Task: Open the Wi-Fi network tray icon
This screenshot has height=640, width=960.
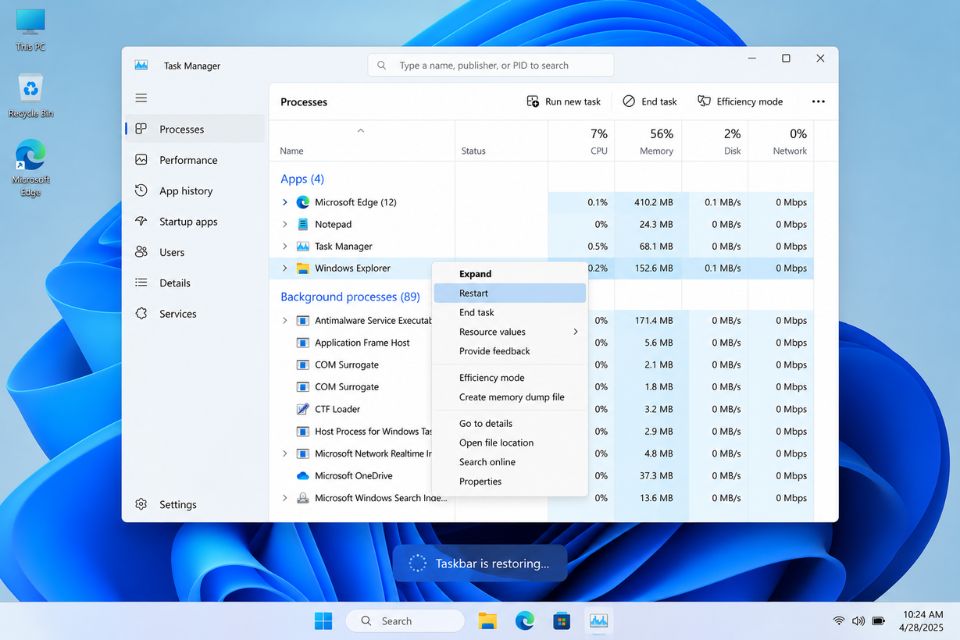Action: [839, 621]
